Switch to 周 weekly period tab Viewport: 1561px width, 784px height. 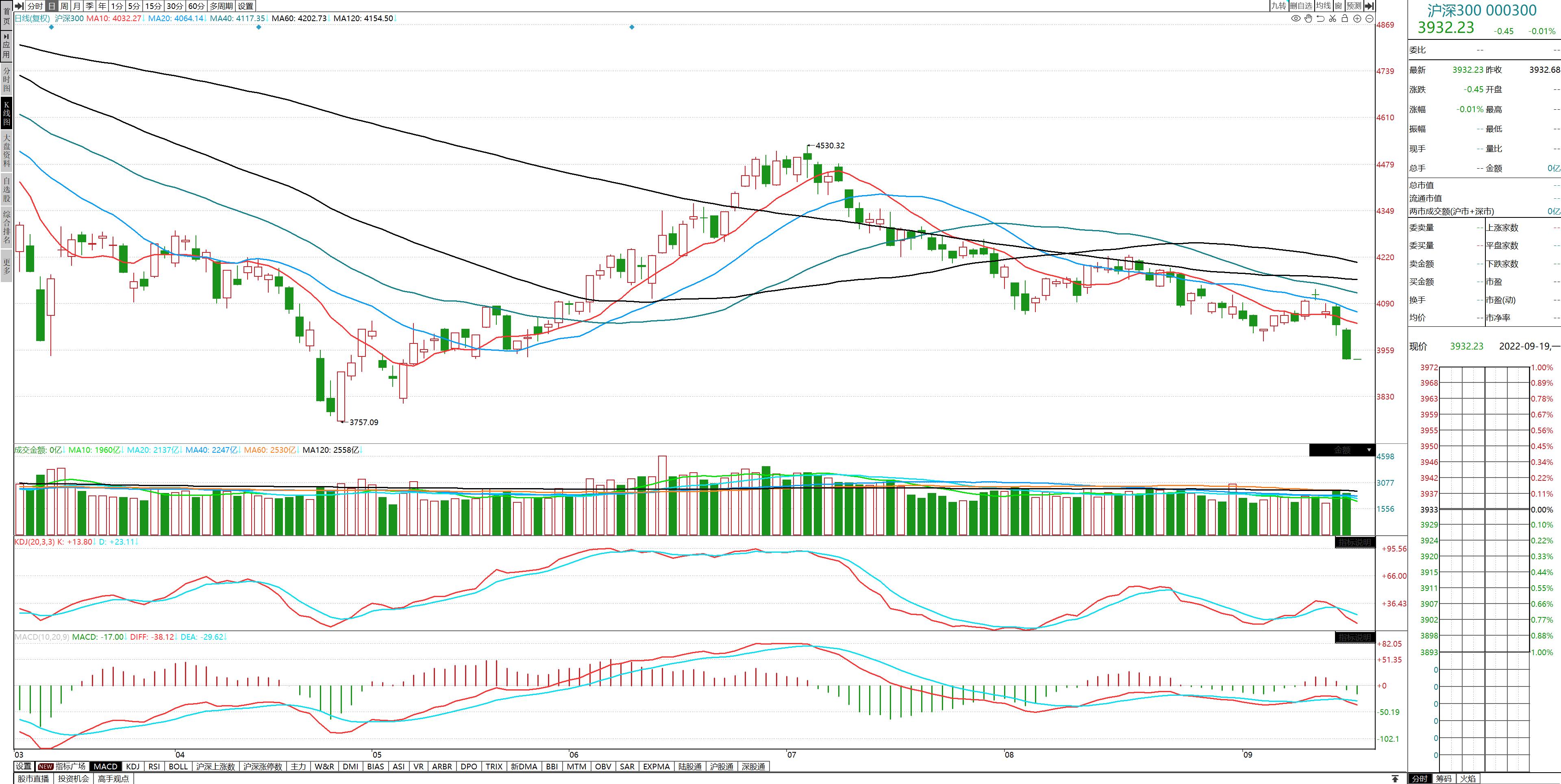pyautogui.click(x=64, y=6)
